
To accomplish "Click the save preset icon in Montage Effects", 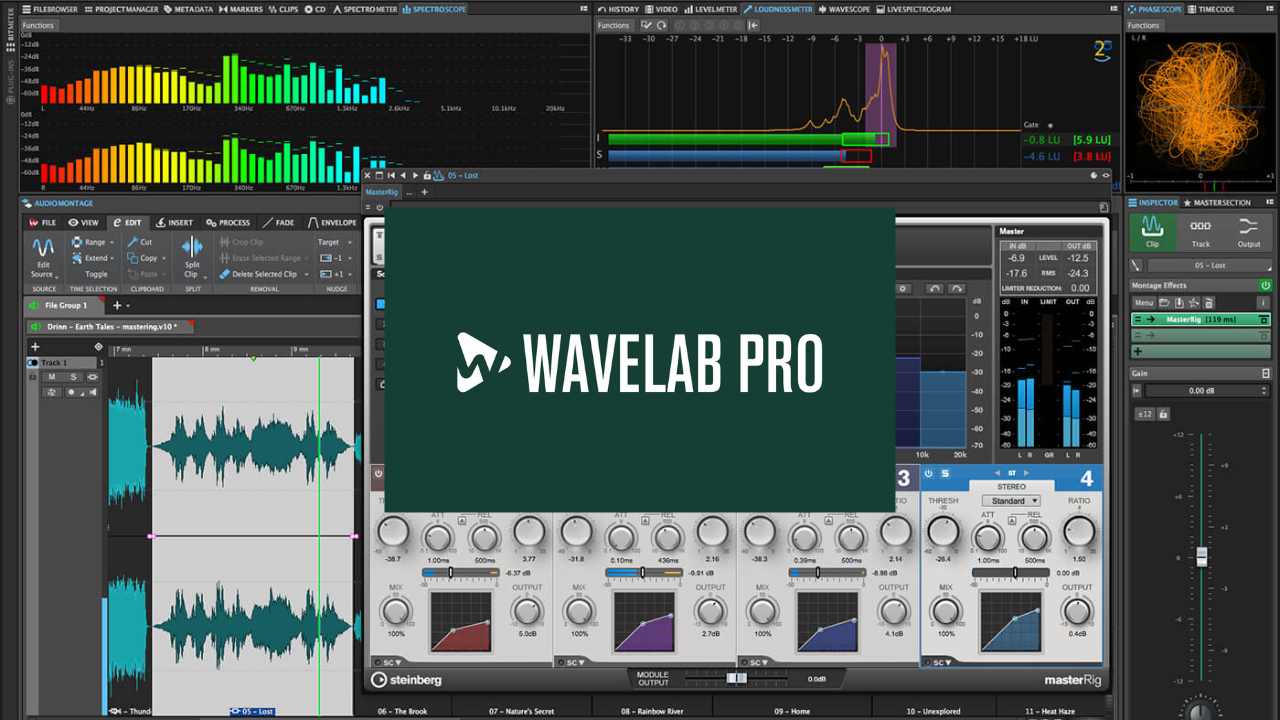I will tap(1180, 303).
